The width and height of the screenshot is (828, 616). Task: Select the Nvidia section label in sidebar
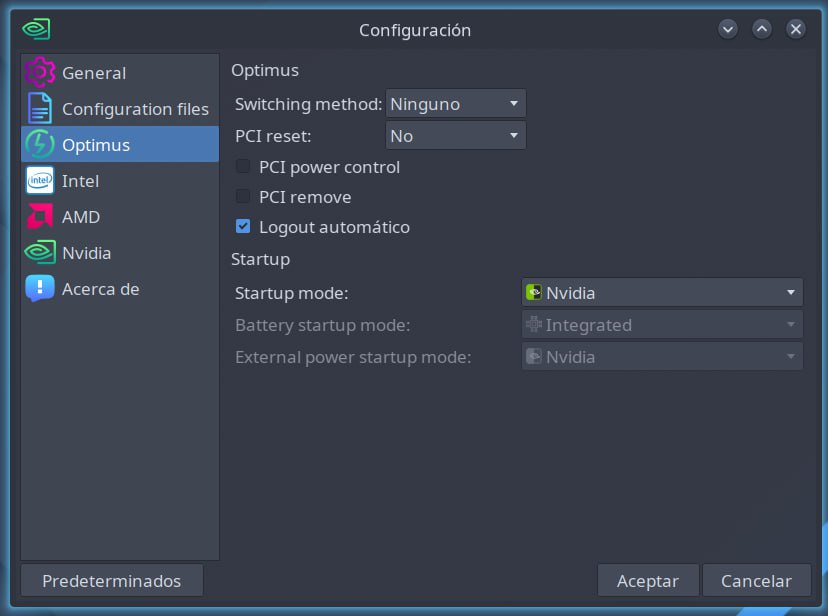pyautogui.click(x=87, y=253)
